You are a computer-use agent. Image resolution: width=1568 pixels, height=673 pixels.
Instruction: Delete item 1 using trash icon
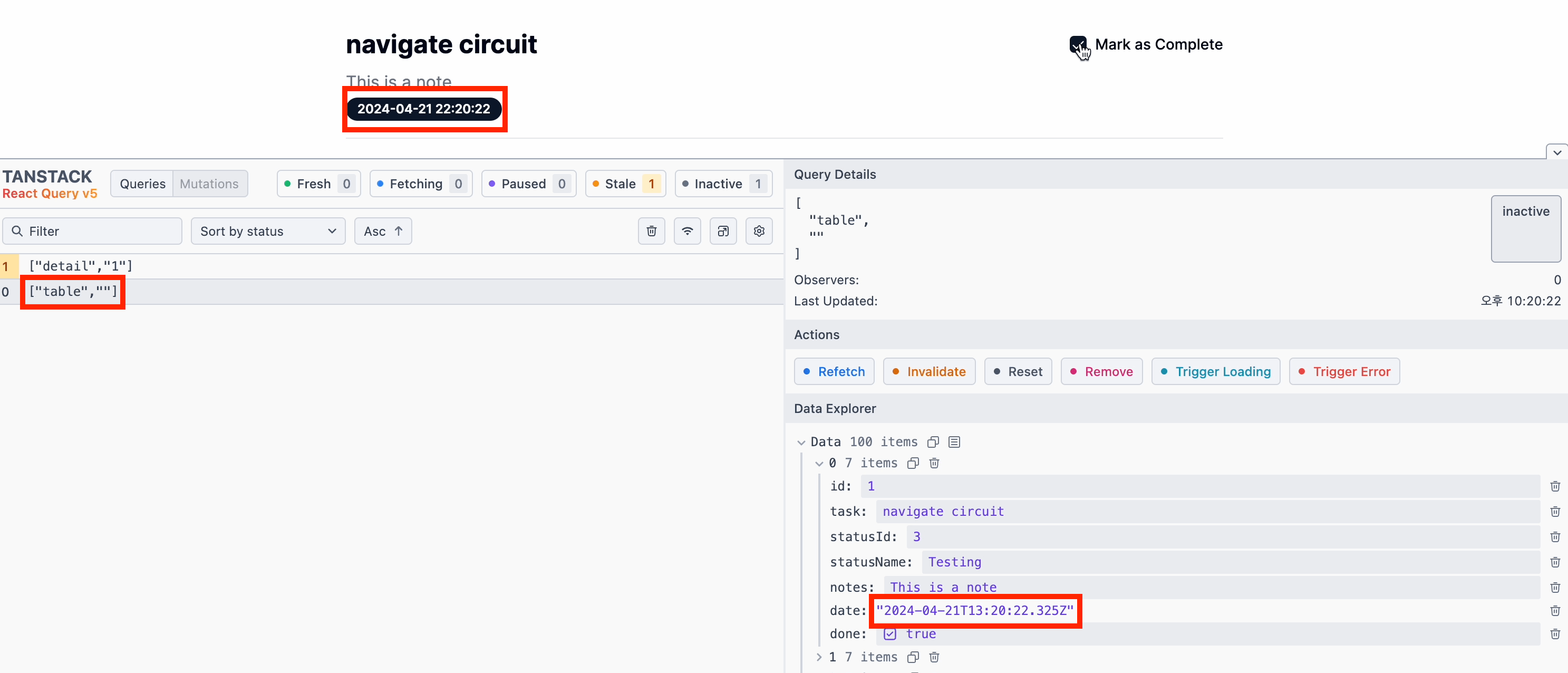click(x=934, y=657)
